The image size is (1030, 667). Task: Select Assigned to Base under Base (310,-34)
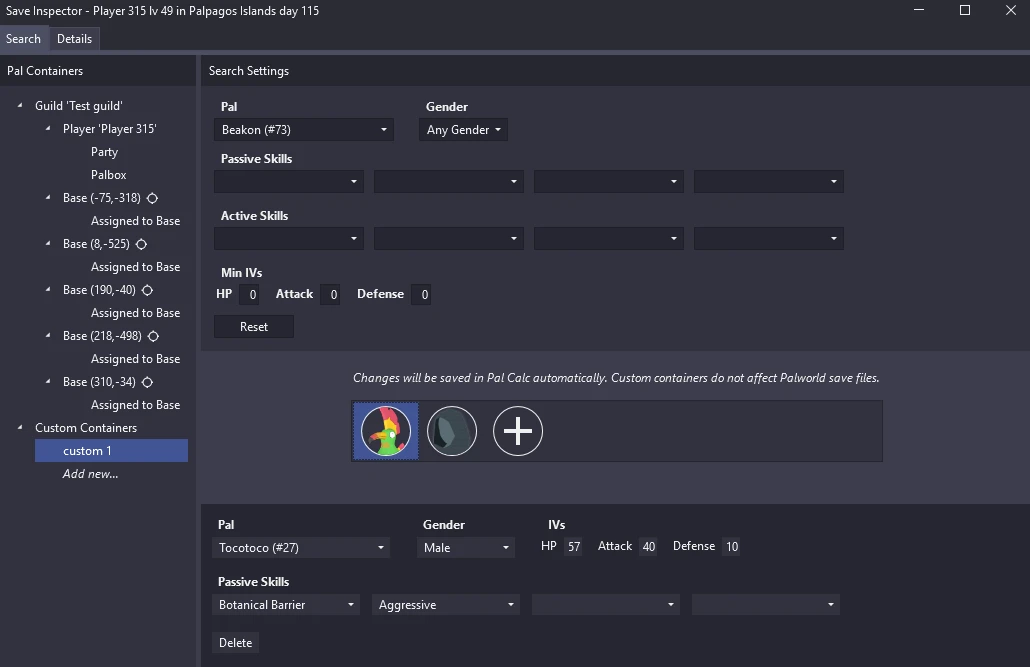[135, 405]
